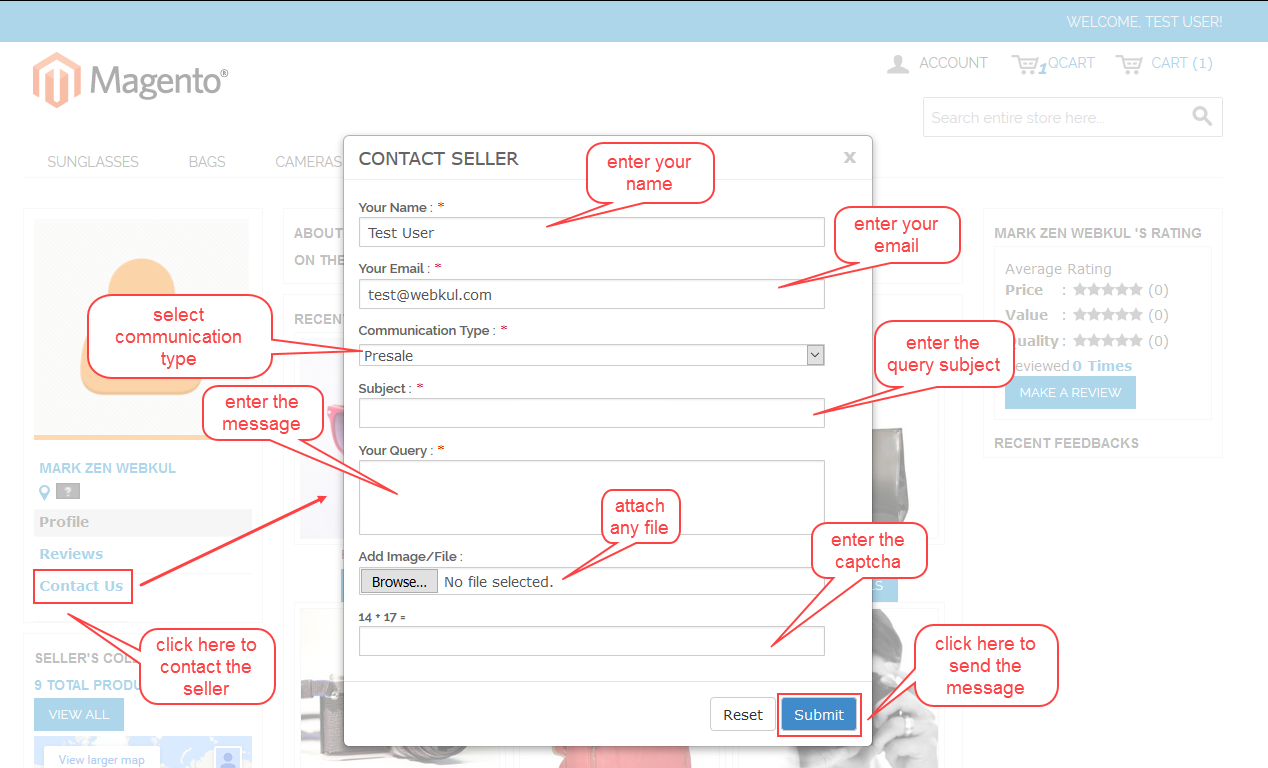Click the seller location pin icon

tap(44, 492)
